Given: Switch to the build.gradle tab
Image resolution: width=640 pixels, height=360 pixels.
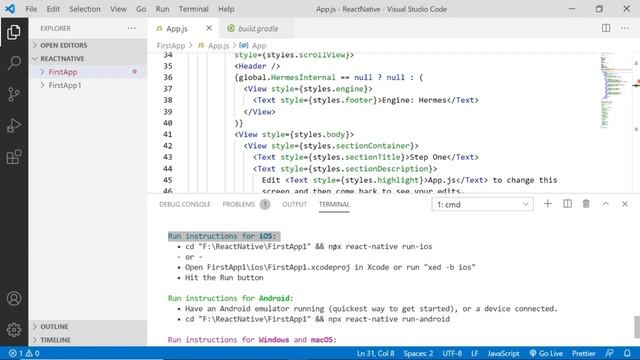Looking at the screenshot, I should (x=256, y=28).
